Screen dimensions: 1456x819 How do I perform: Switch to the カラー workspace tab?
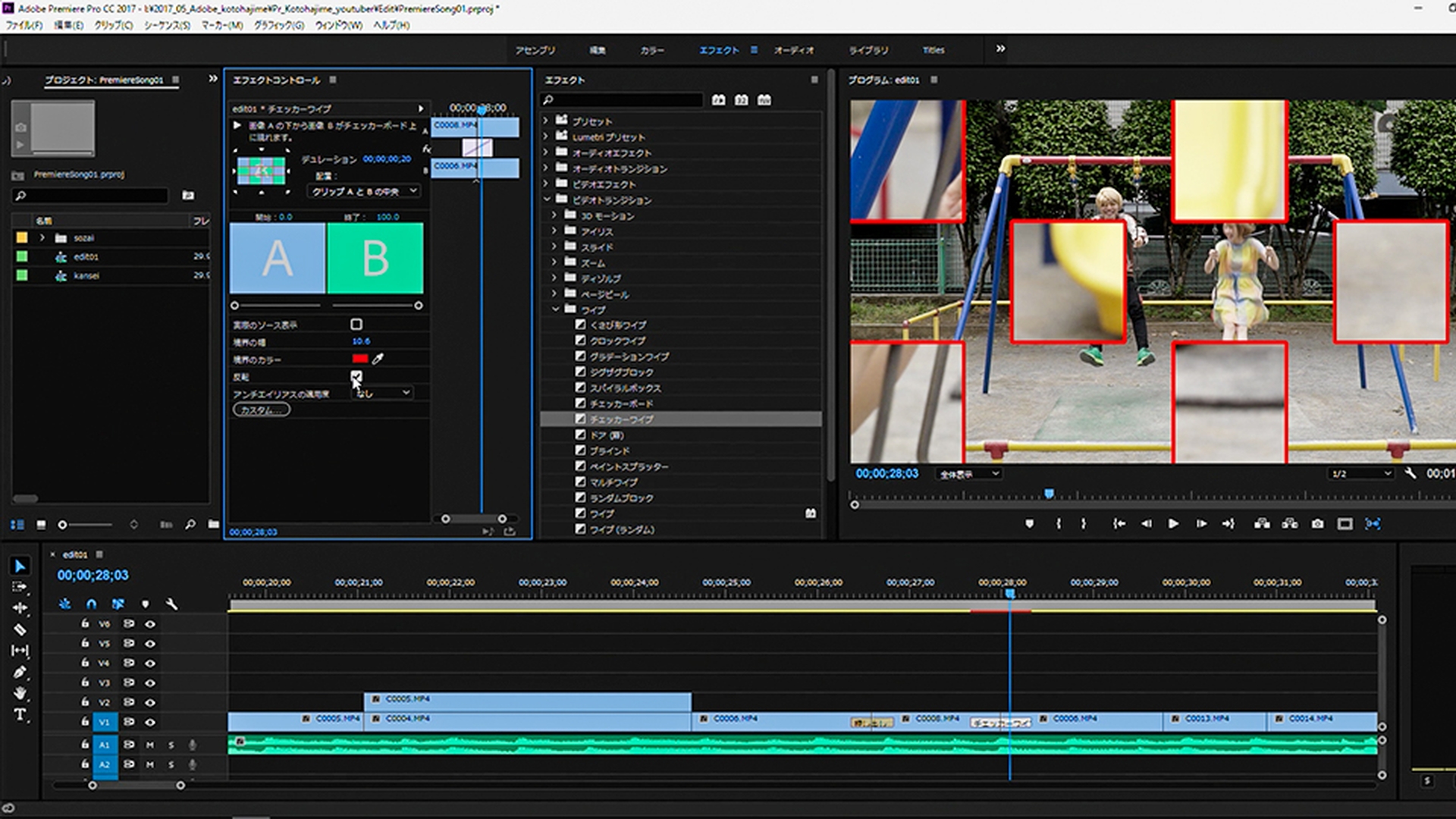651,50
